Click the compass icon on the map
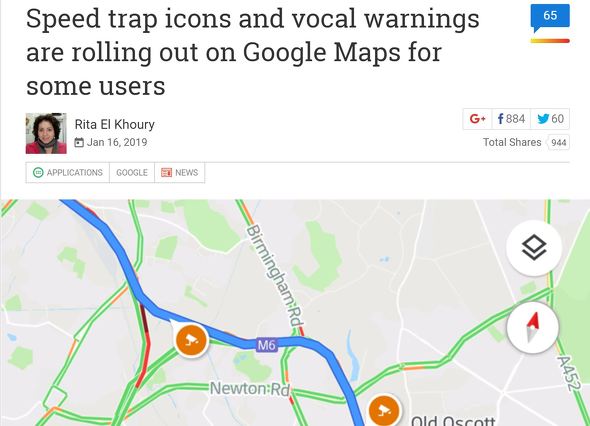Screen dimensions: 590x426 click(533, 327)
